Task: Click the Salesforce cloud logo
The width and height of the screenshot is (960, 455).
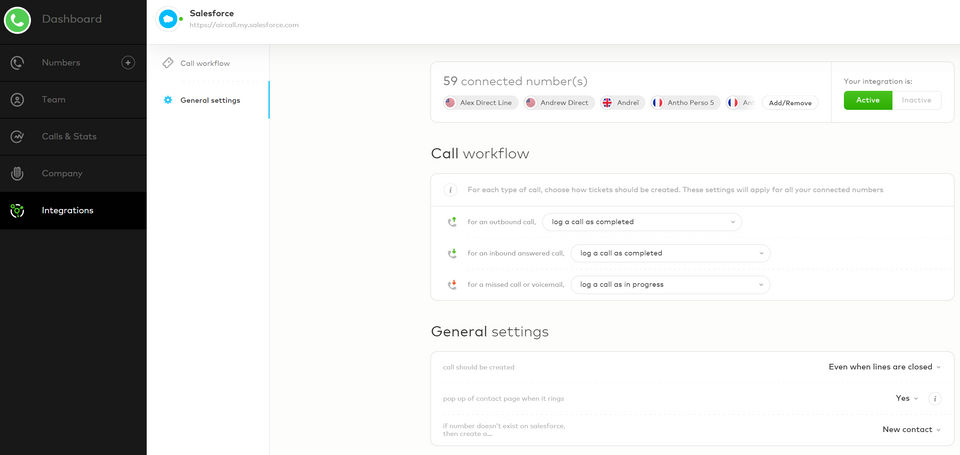Action: point(168,19)
